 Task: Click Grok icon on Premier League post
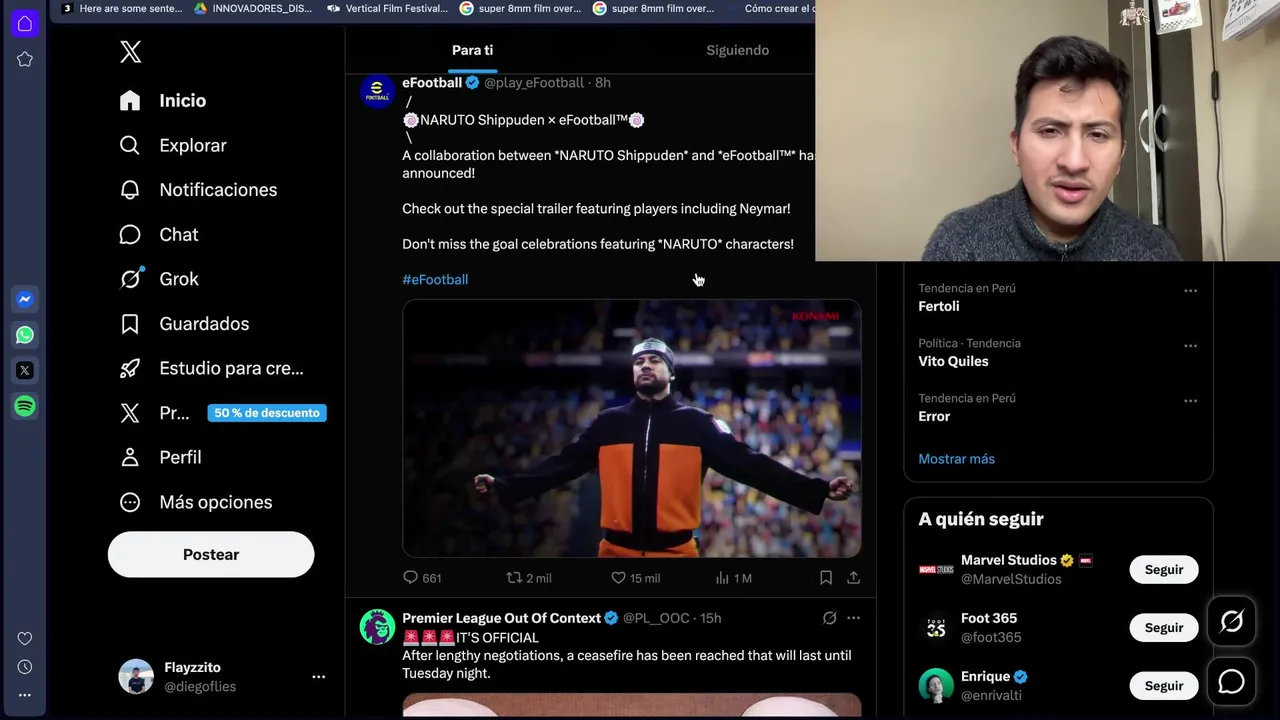tap(829, 618)
